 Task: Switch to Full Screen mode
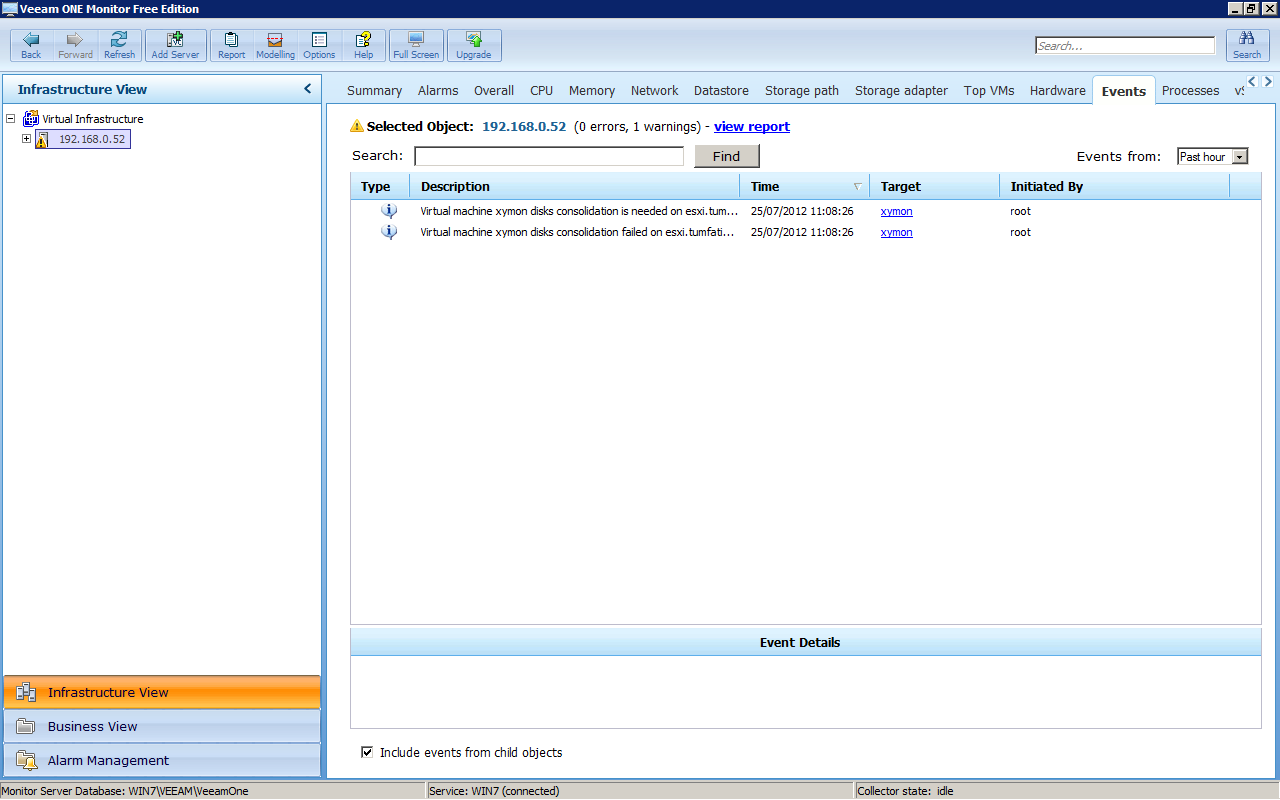click(x=416, y=45)
